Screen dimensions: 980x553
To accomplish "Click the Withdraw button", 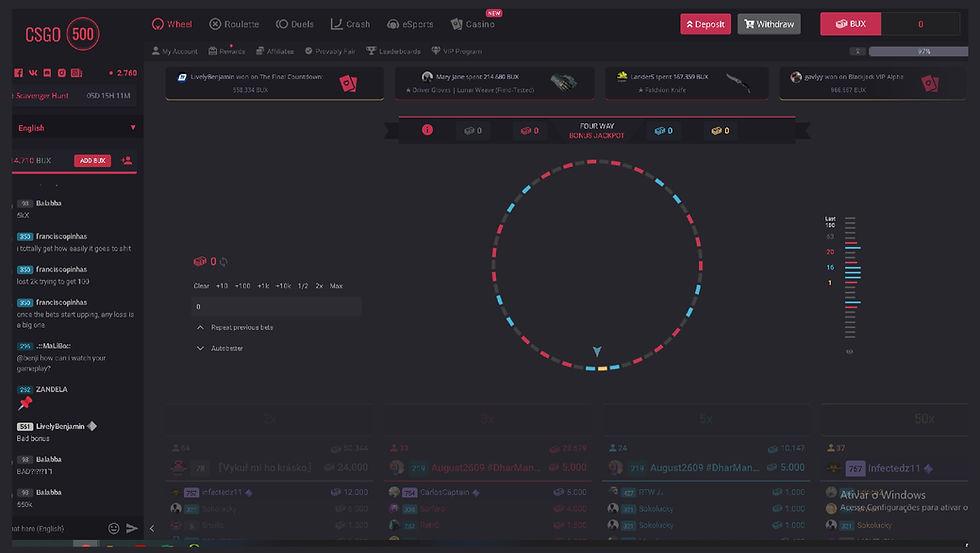I will (769, 24).
